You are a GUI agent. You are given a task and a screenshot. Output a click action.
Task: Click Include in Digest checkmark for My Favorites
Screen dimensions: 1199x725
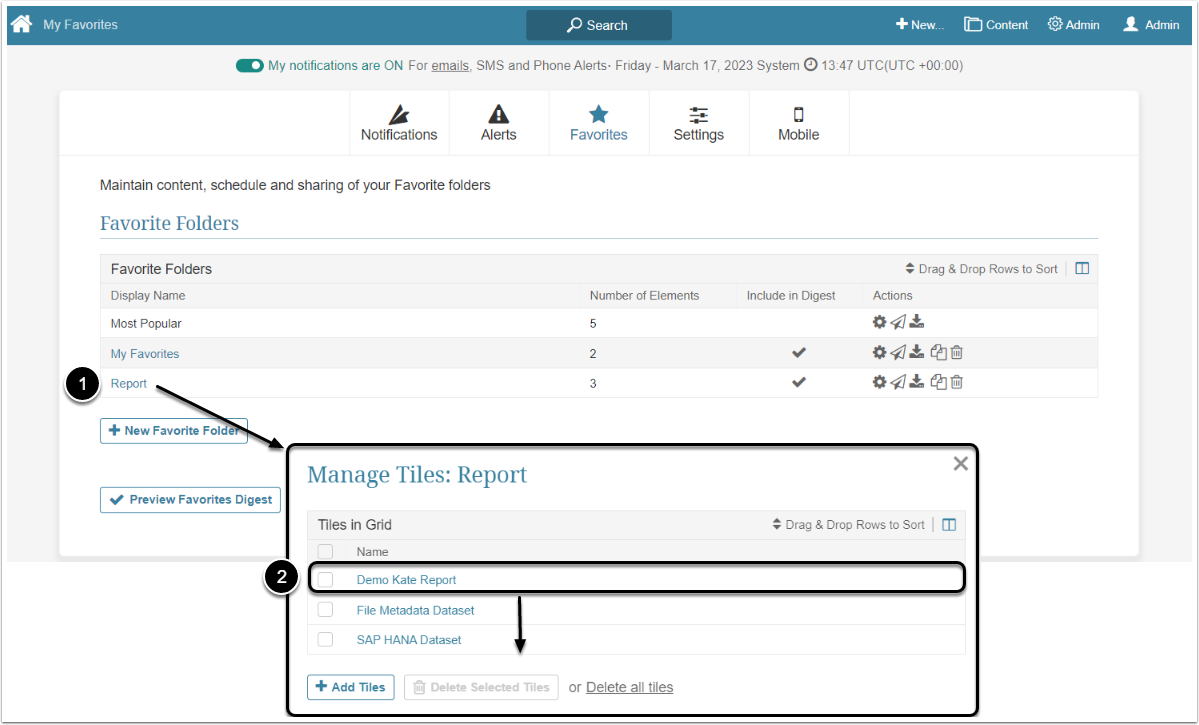point(798,353)
